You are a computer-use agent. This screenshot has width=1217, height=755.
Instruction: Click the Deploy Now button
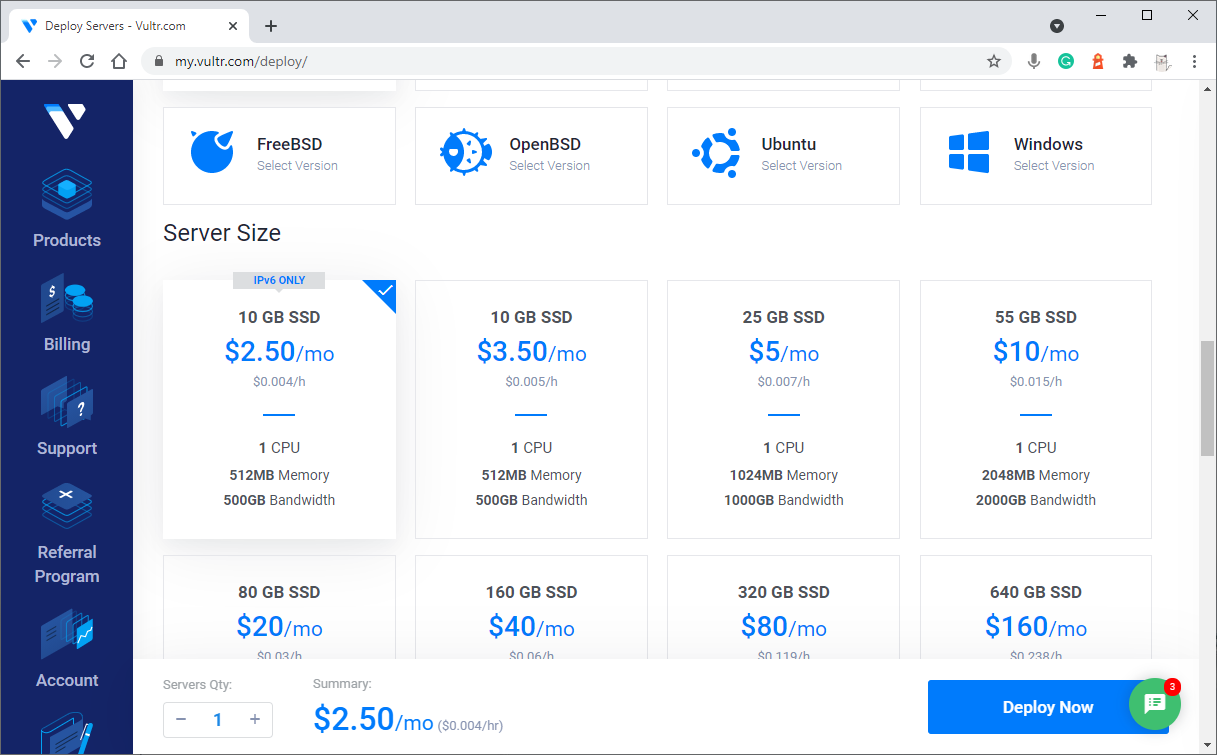[x=1048, y=707]
